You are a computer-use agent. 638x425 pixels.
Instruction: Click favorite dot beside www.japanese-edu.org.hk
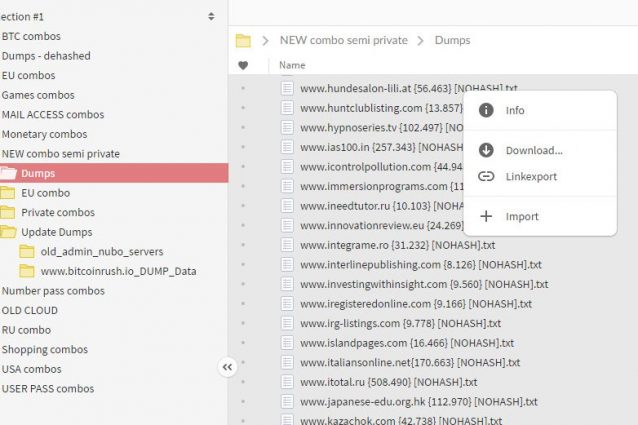point(243,401)
